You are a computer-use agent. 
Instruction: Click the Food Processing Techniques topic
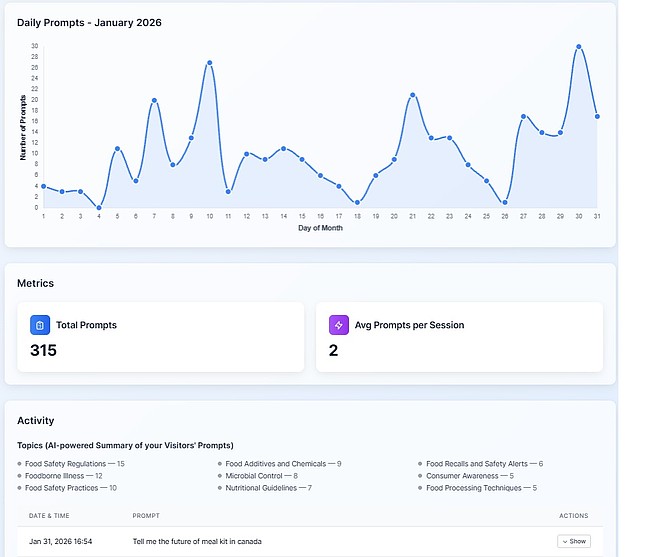[x=481, y=488]
